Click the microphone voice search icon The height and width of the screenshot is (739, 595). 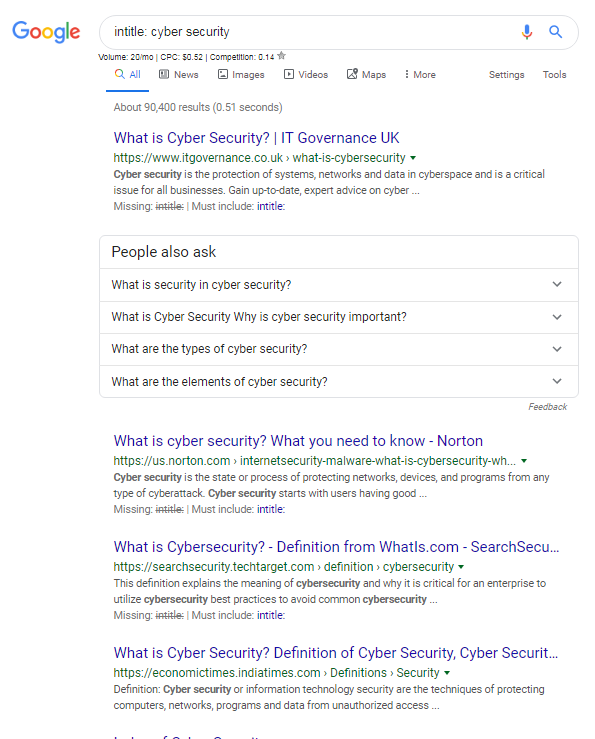pyautogui.click(x=527, y=32)
